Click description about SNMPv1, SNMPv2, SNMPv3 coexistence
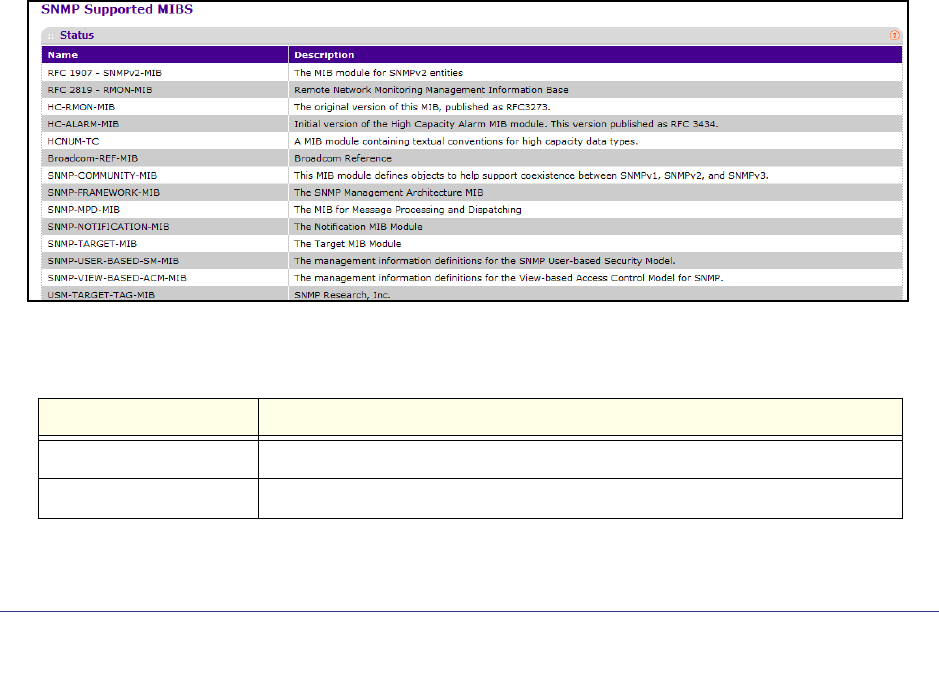Screen dimensions: 939x681 pos(531,175)
